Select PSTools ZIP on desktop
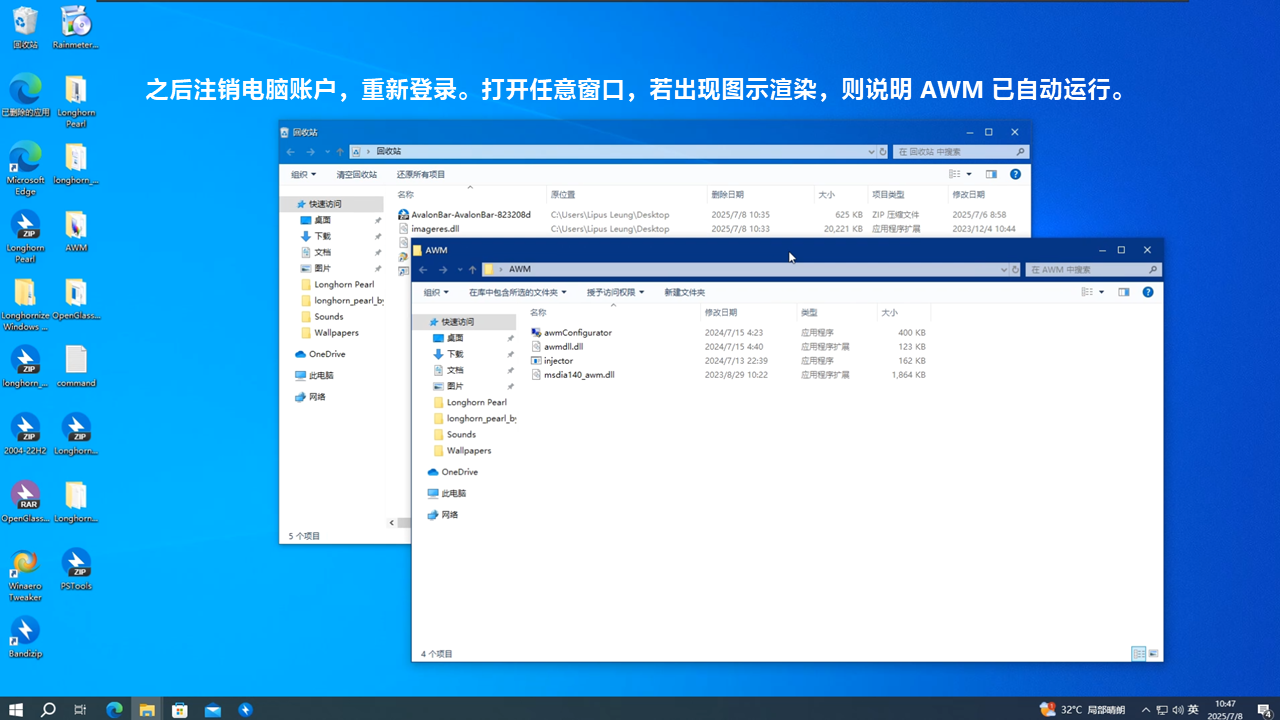 tap(76, 569)
